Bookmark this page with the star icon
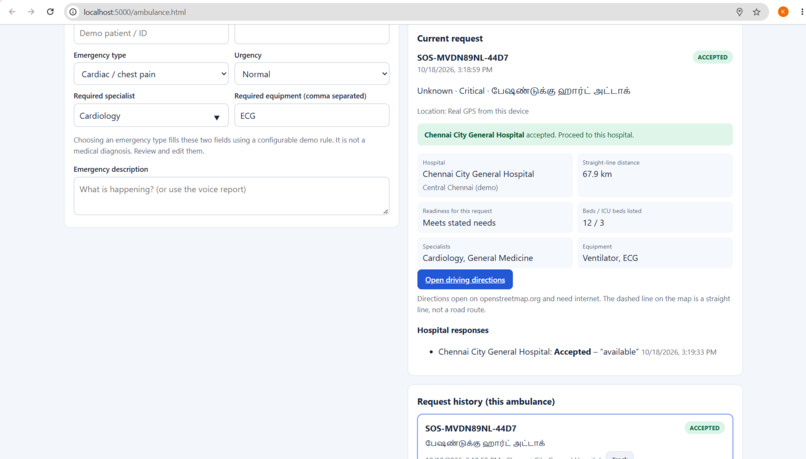Image resolution: width=806 pixels, height=459 pixels. (x=756, y=12)
